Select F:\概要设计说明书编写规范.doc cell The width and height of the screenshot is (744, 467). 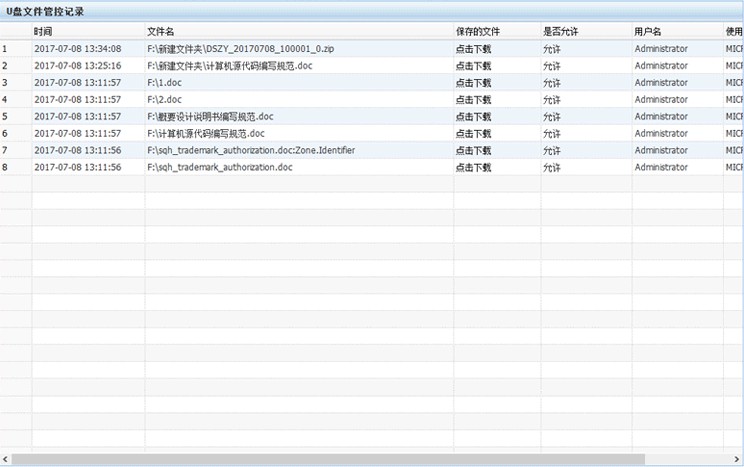210,117
